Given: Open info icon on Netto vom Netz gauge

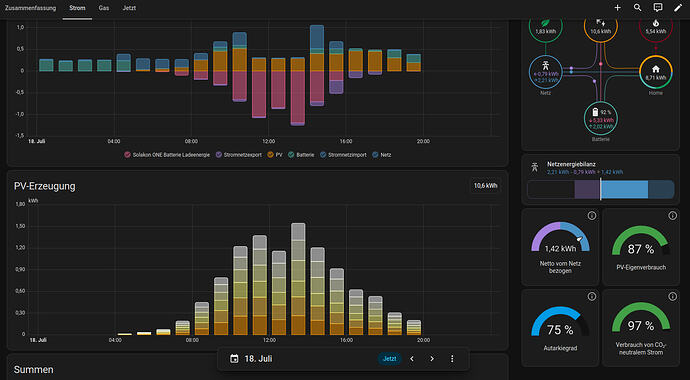Looking at the screenshot, I should (x=591, y=216).
